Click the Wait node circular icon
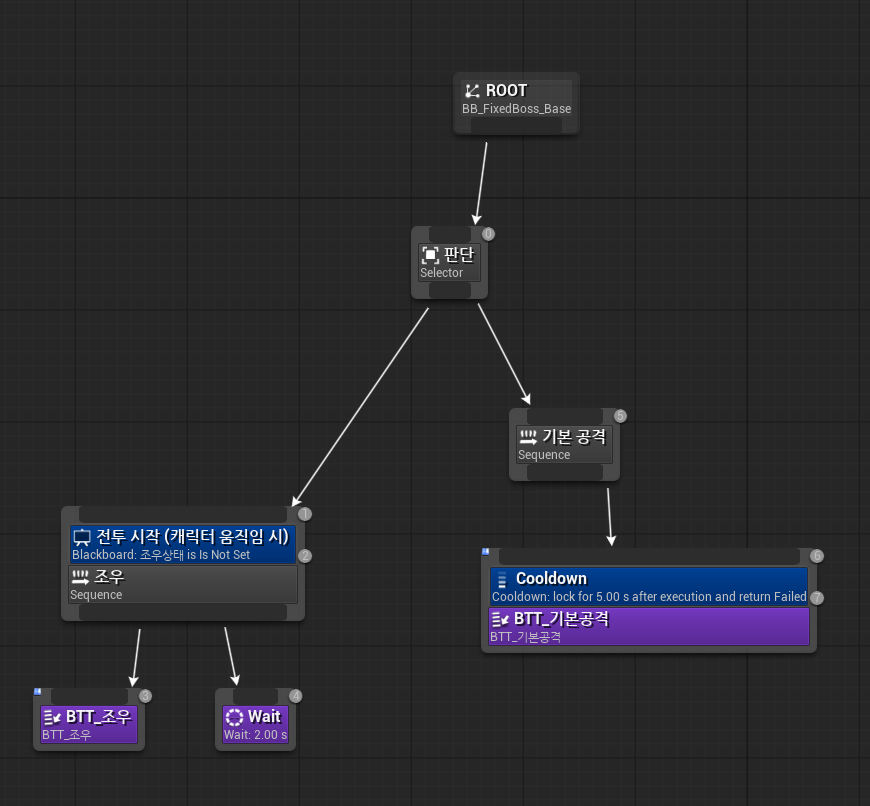The width and height of the screenshot is (870, 806). point(234,717)
